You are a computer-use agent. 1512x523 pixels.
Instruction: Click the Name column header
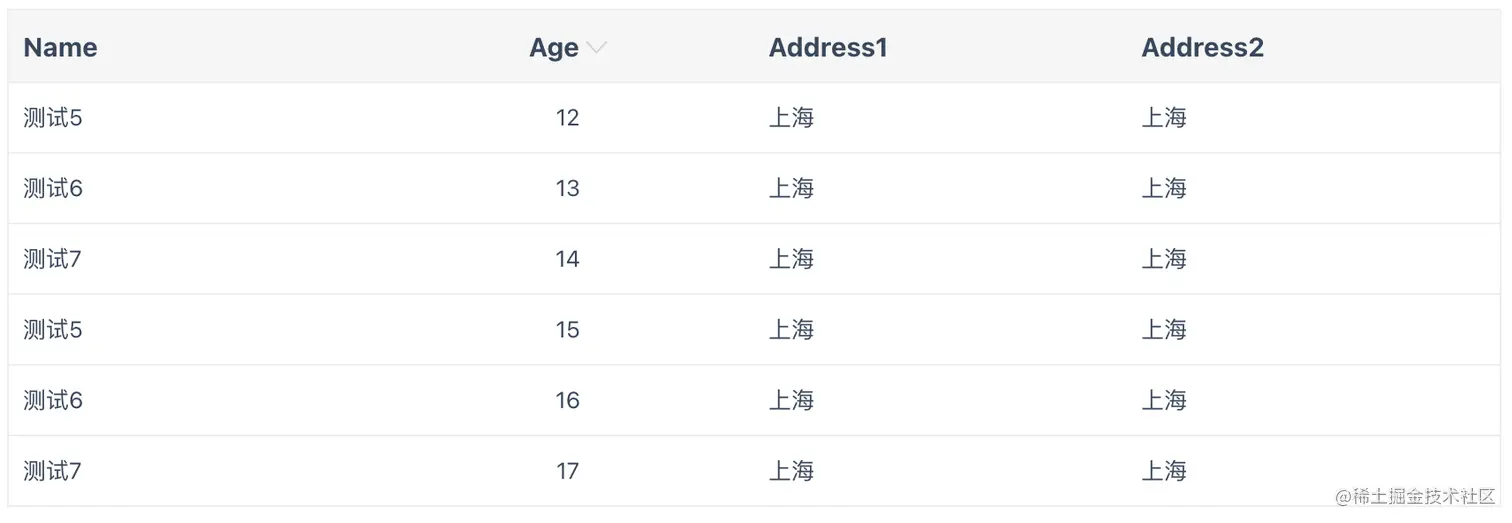[x=60, y=48]
